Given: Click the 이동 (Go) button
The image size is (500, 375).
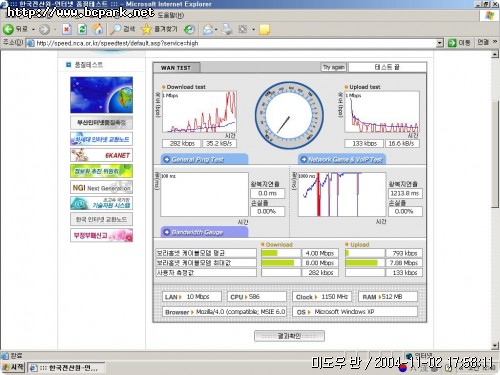Looking at the screenshot, I should click(x=459, y=43).
